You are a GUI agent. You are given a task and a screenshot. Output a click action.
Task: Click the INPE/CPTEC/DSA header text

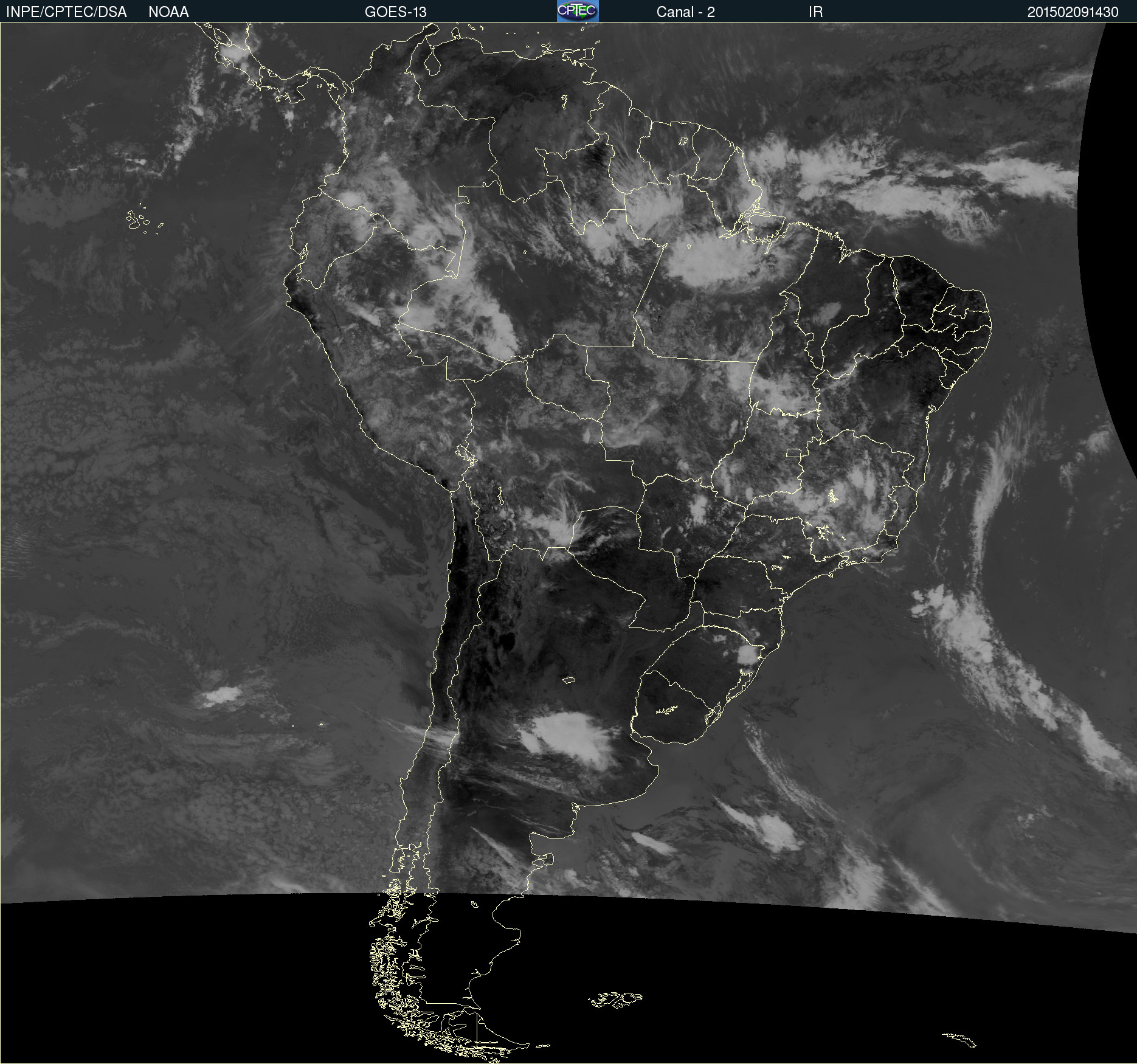66,12
